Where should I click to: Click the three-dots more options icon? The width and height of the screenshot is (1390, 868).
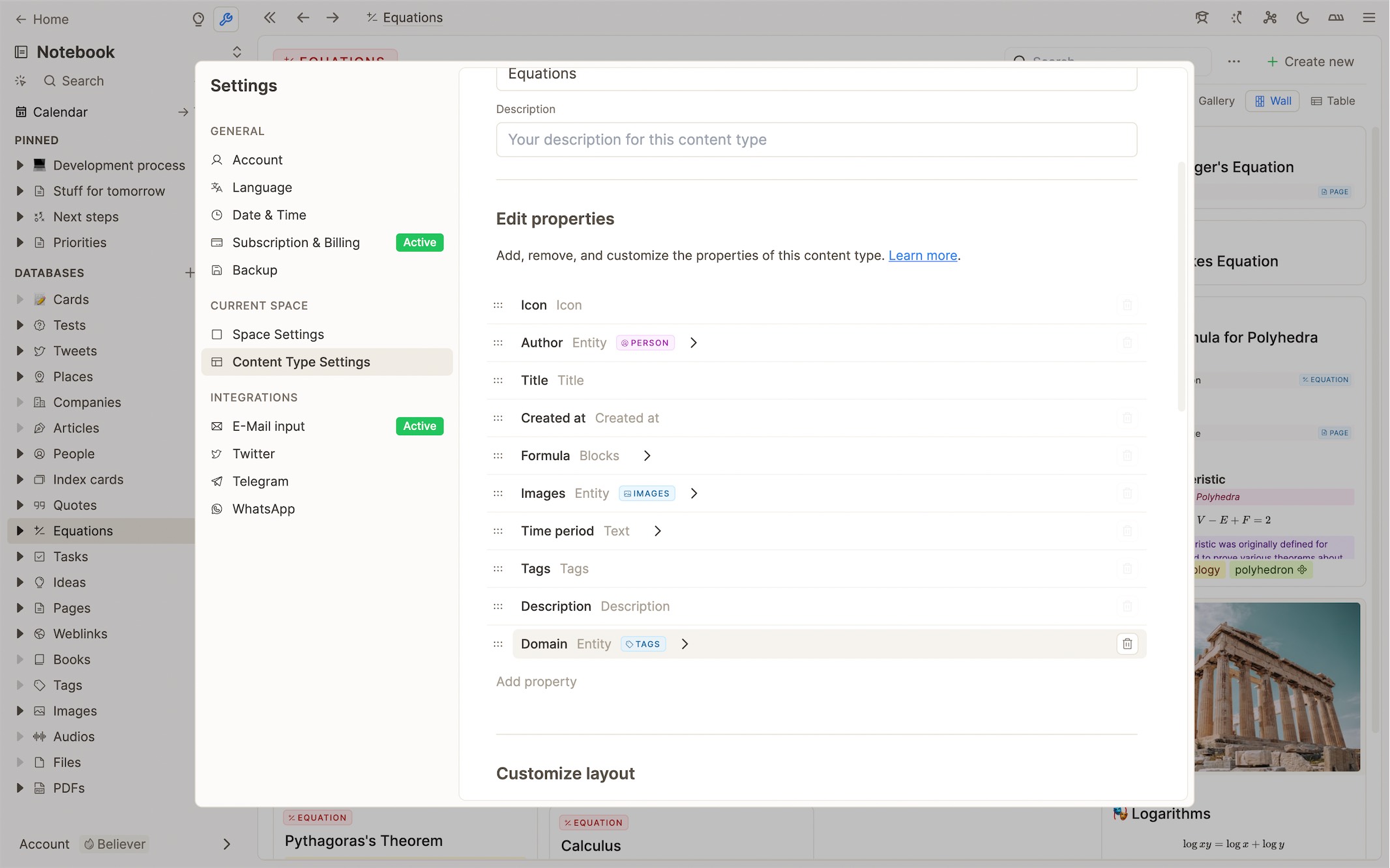pyautogui.click(x=1234, y=61)
